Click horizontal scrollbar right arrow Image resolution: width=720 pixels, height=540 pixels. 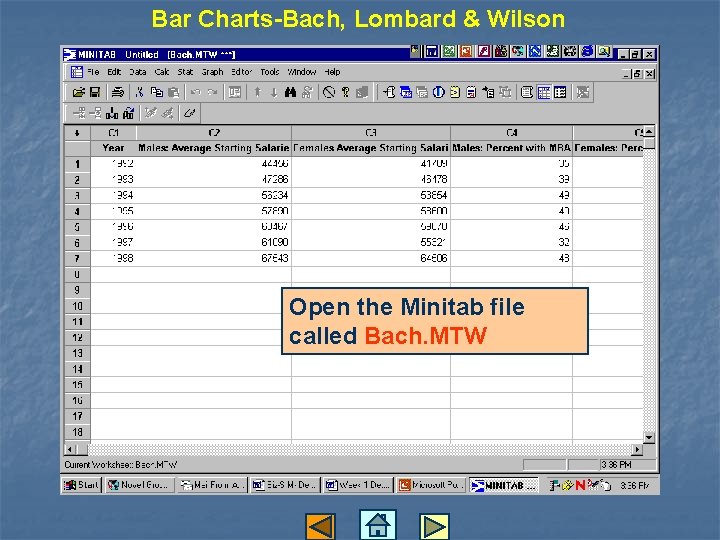point(637,449)
